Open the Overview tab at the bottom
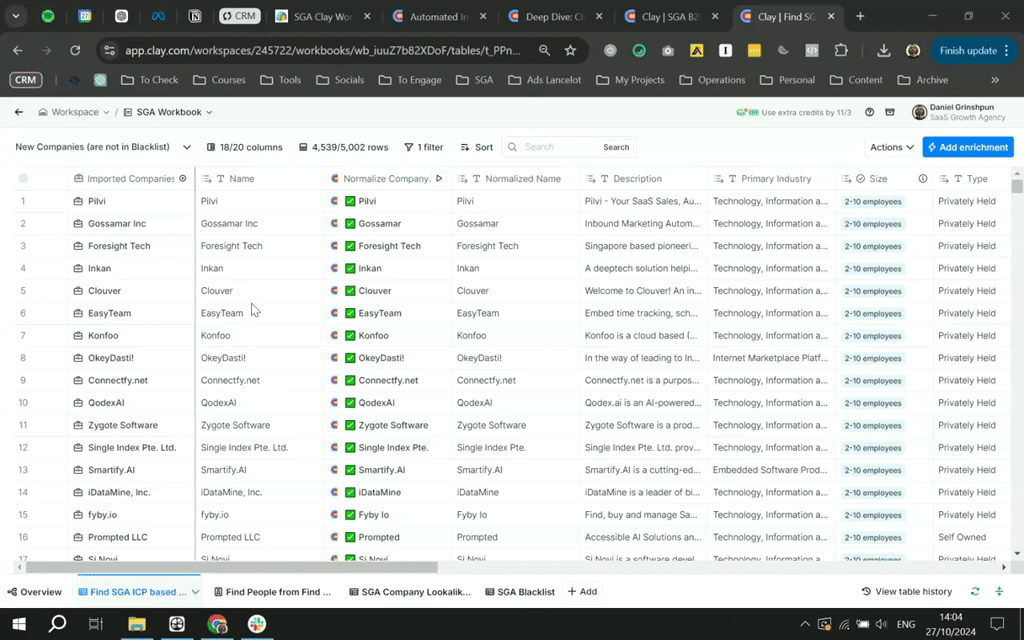The image size is (1024, 640). 34,592
